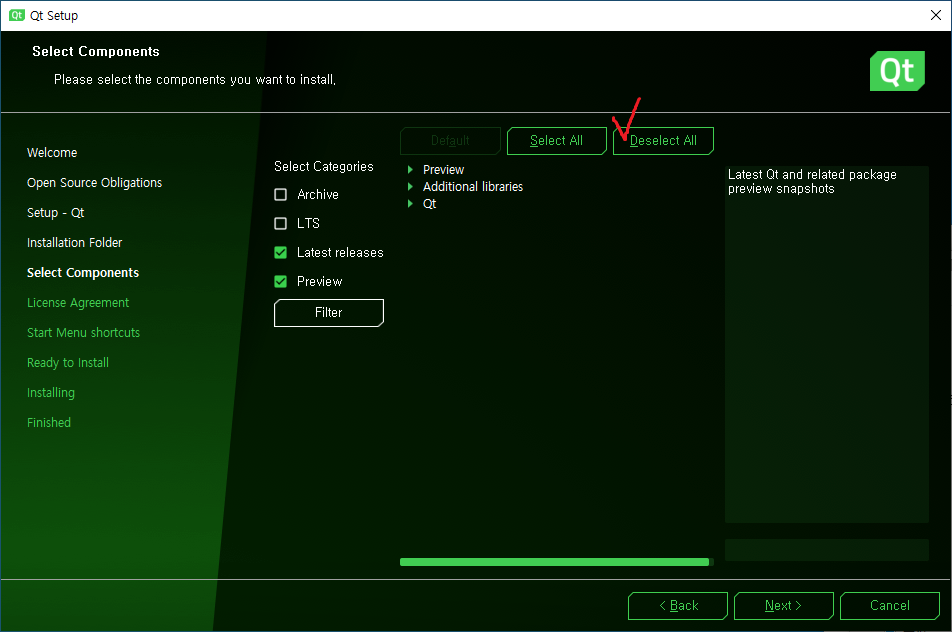Viewport: 952px width, 632px height.
Task: Expand the Qt component tree arrow
Action: [410, 204]
